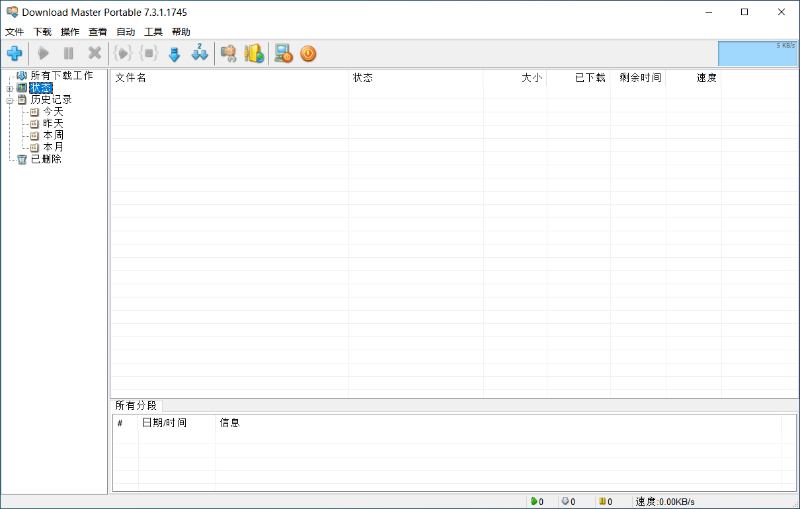Expand the 状态 tree node
800x509 pixels.
pos(9,89)
